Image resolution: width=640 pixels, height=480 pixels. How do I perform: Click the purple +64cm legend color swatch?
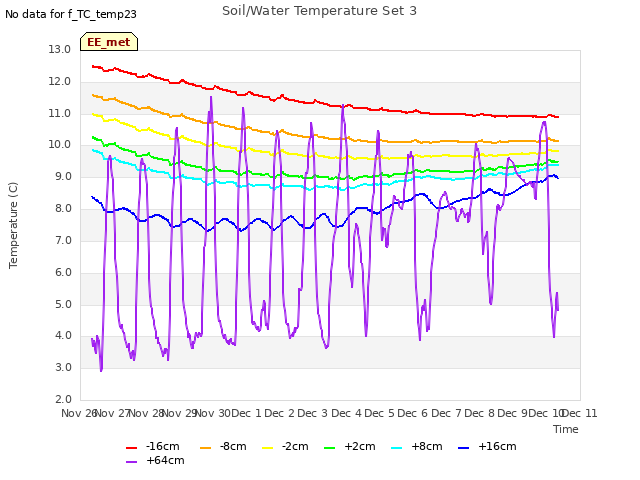[131, 462]
